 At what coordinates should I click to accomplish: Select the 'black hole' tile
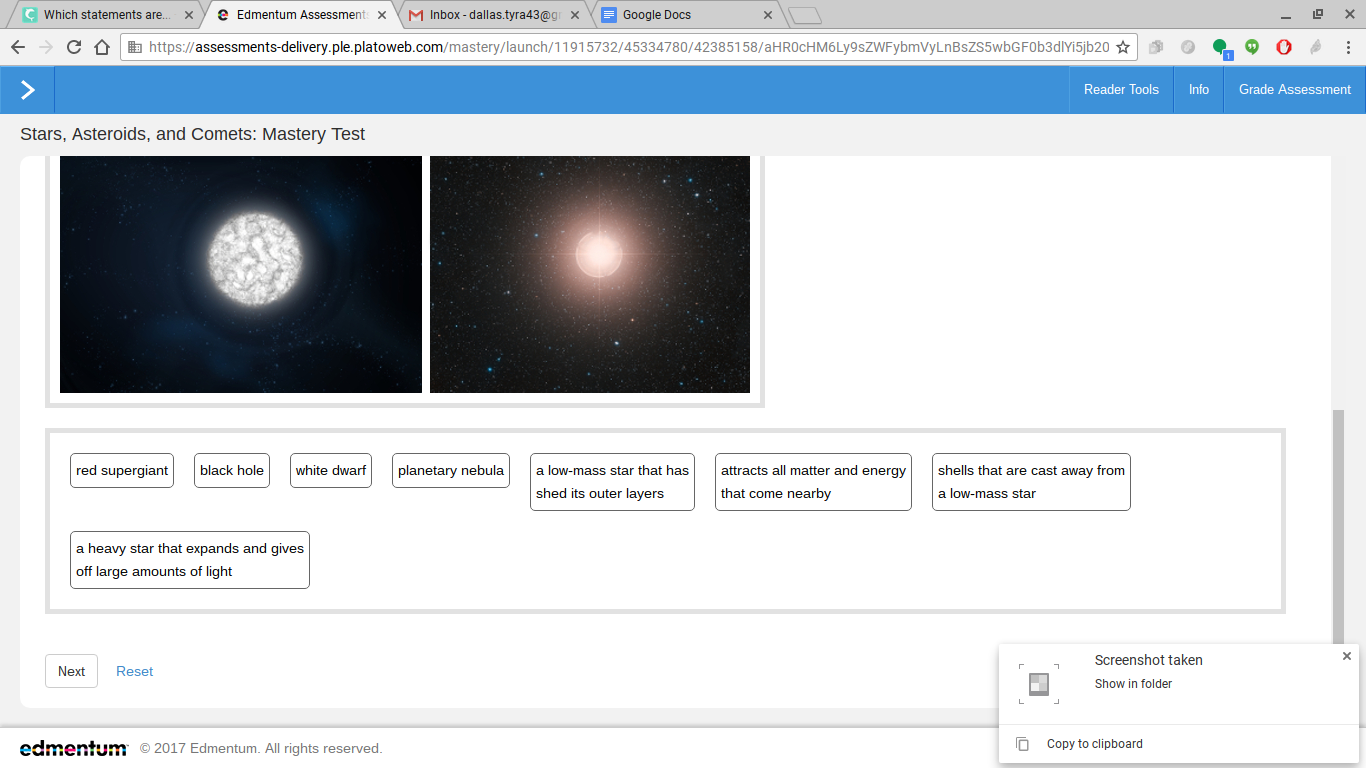232,470
